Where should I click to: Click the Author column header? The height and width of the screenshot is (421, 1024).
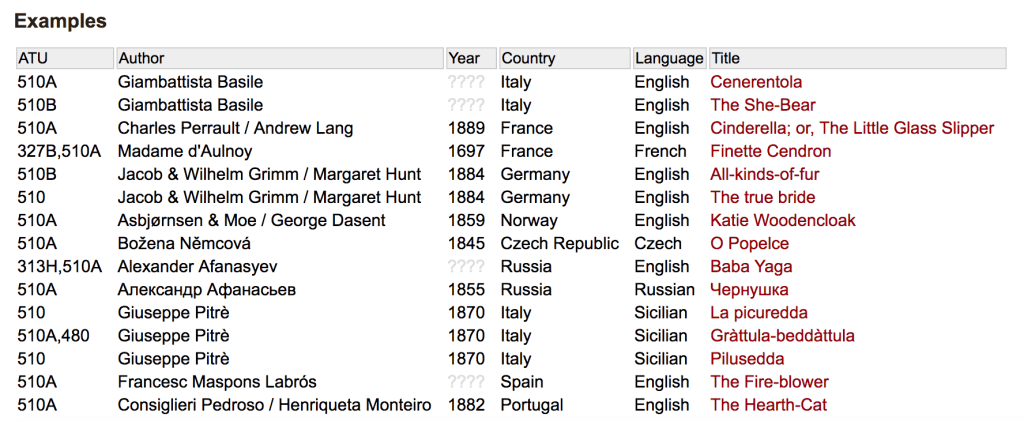141,58
